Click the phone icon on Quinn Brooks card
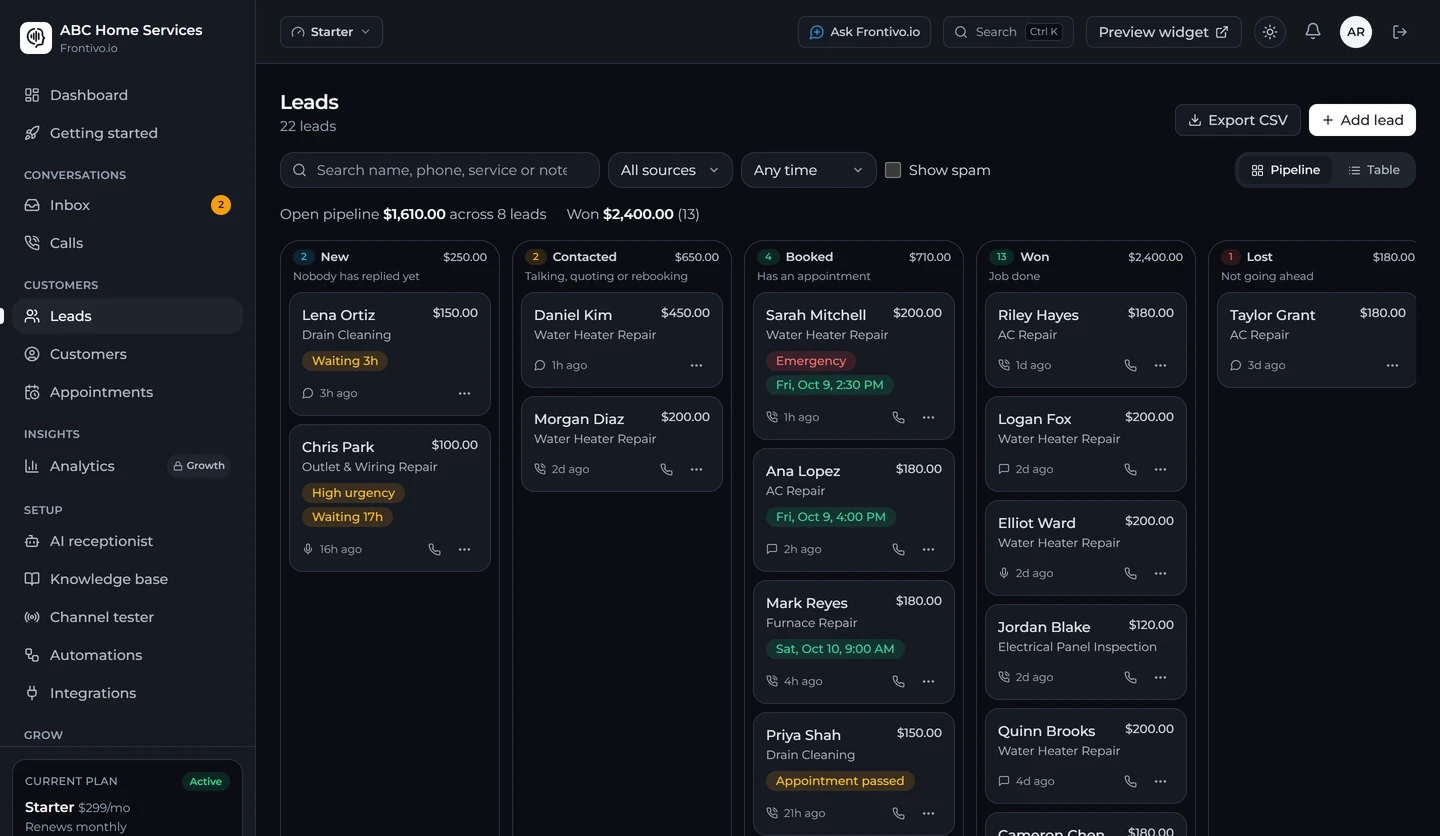The image size is (1440, 836). pyautogui.click(x=1130, y=781)
